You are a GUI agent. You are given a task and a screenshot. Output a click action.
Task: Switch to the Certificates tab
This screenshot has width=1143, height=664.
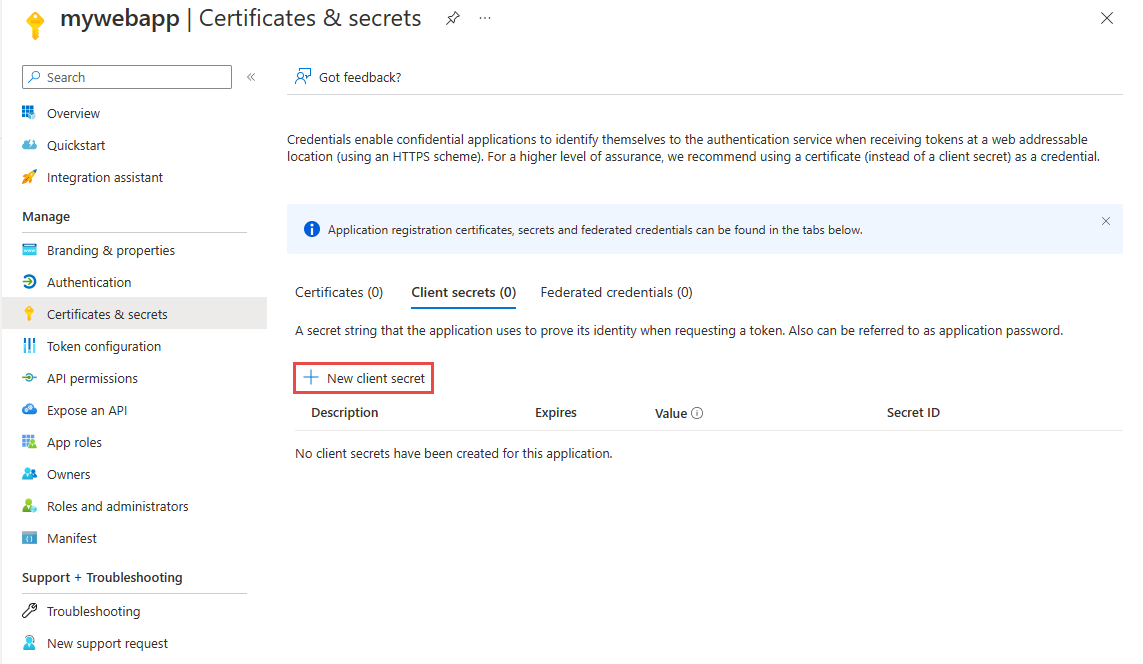[339, 292]
